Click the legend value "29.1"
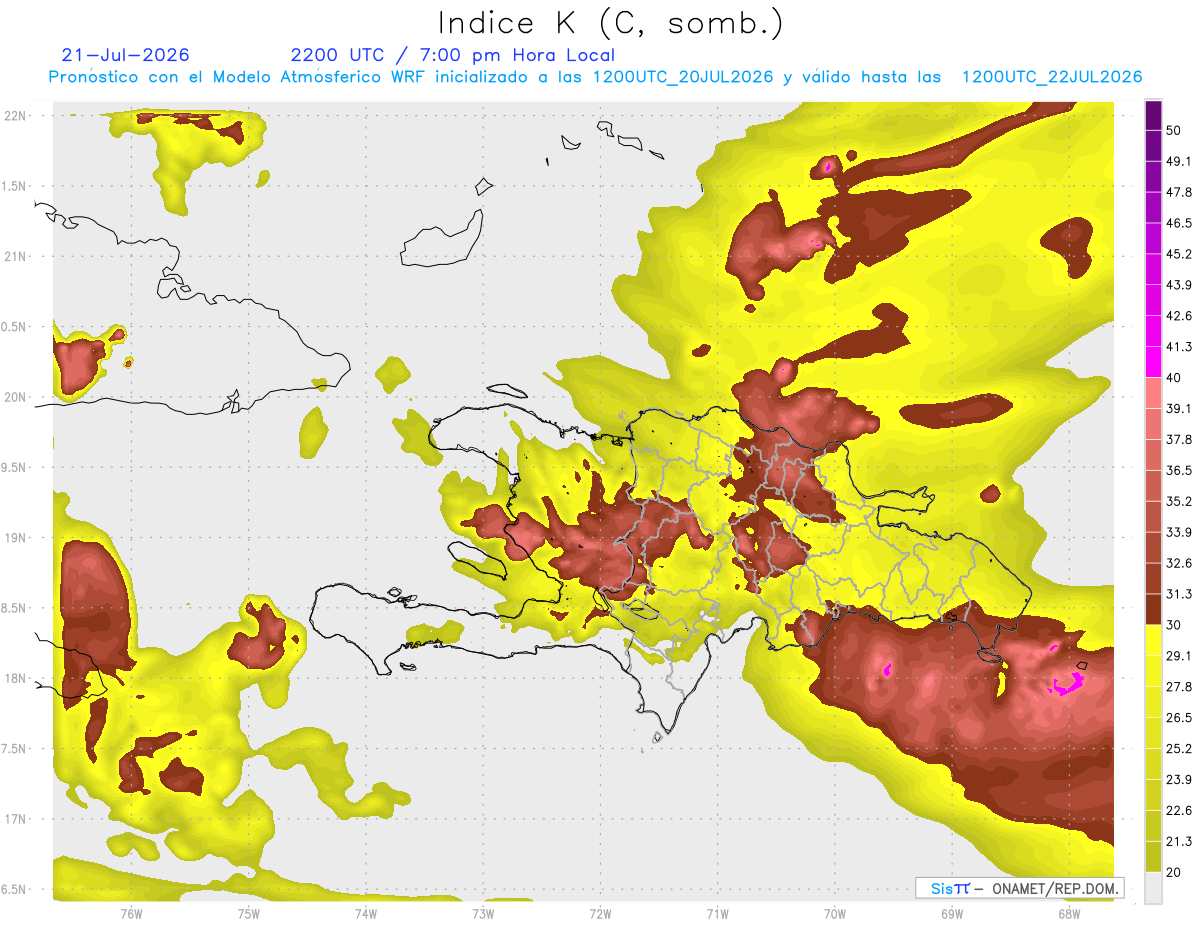 (1179, 656)
